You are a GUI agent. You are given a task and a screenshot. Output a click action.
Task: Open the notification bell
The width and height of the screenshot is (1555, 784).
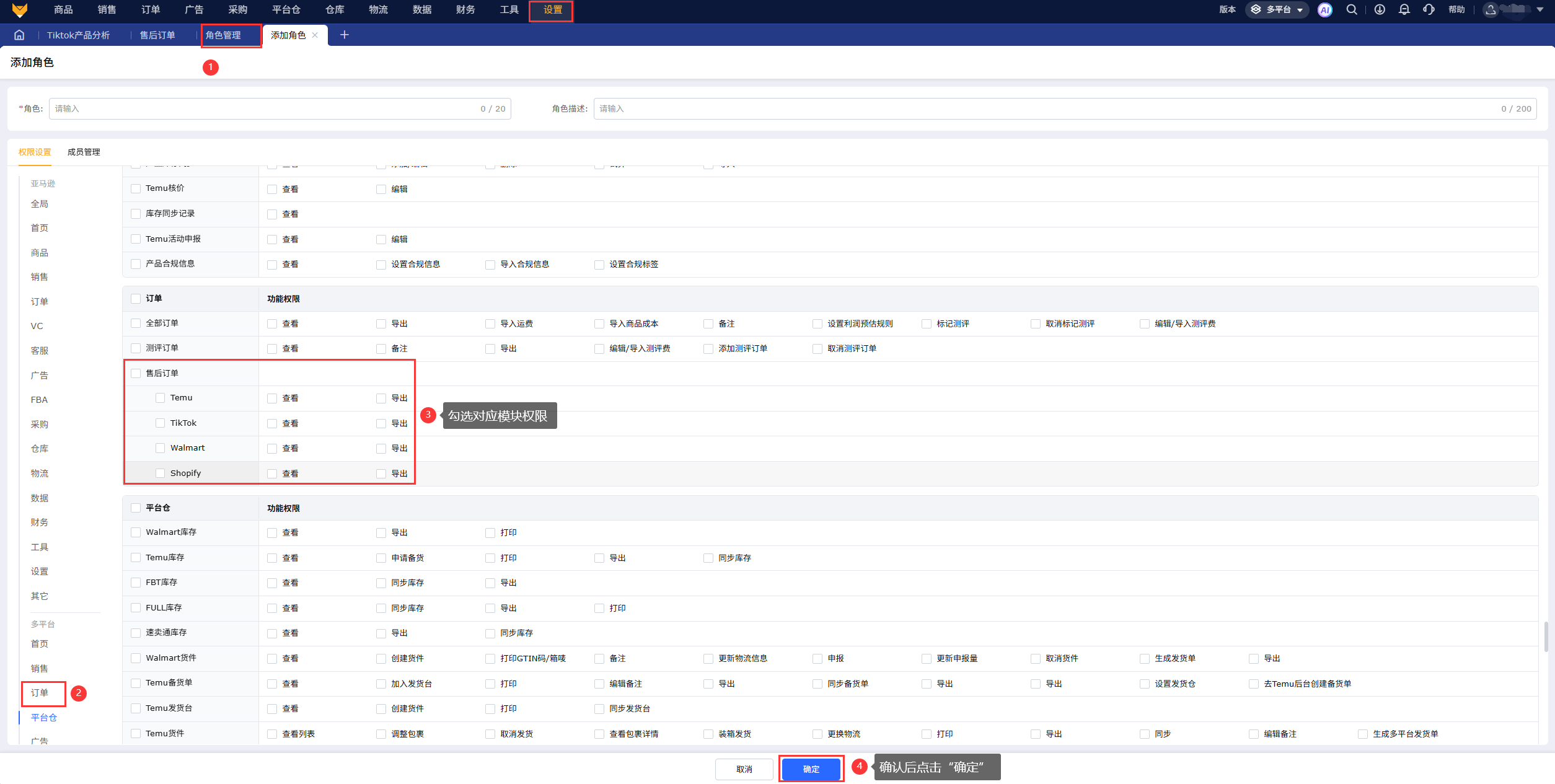(x=1404, y=10)
